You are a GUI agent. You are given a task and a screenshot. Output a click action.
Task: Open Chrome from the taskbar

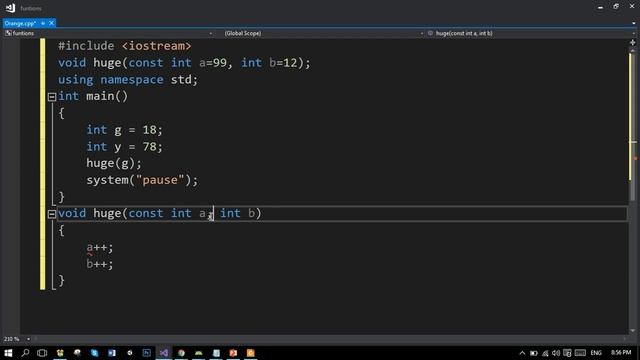(x=181, y=353)
